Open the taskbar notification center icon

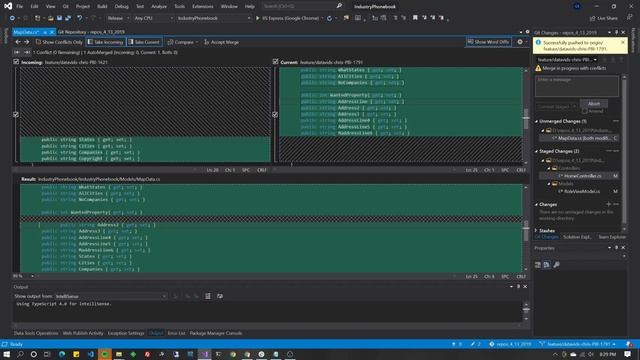(x=627, y=354)
